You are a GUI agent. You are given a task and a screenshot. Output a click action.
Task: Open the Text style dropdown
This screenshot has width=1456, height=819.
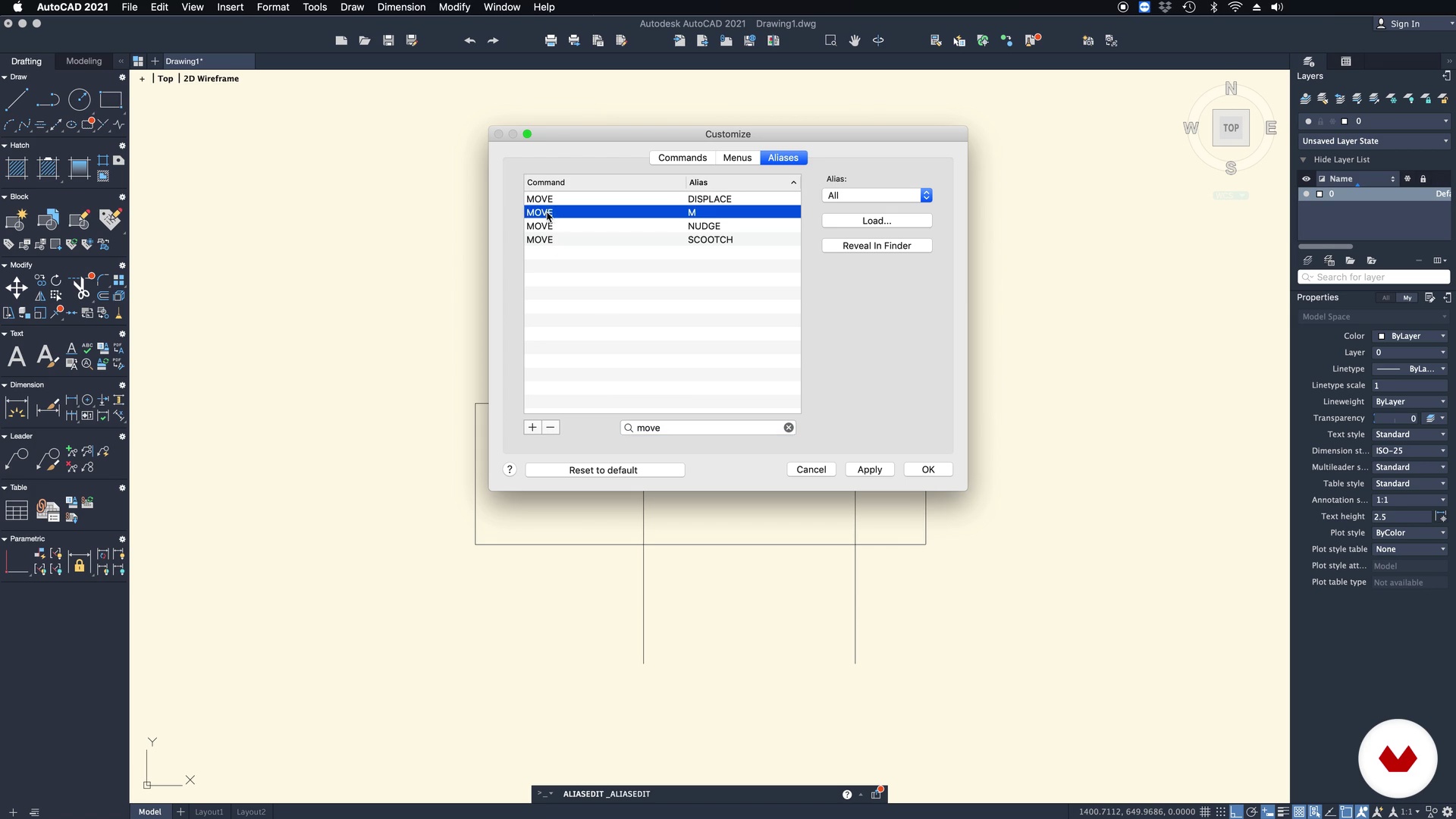click(x=1410, y=435)
